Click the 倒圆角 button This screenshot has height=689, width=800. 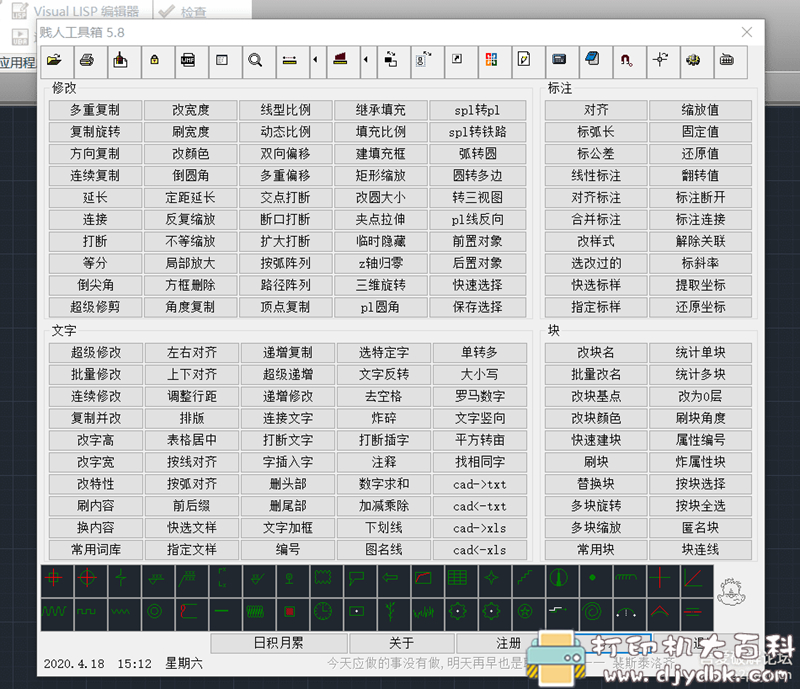pyautogui.click(x=190, y=176)
